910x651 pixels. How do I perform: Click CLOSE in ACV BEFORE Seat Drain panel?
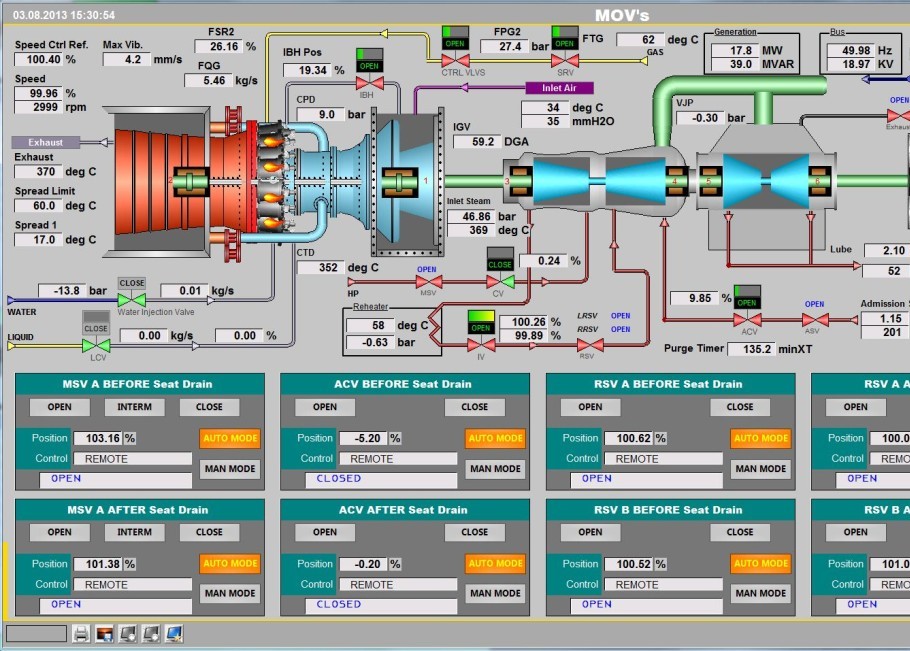click(475, 407)
